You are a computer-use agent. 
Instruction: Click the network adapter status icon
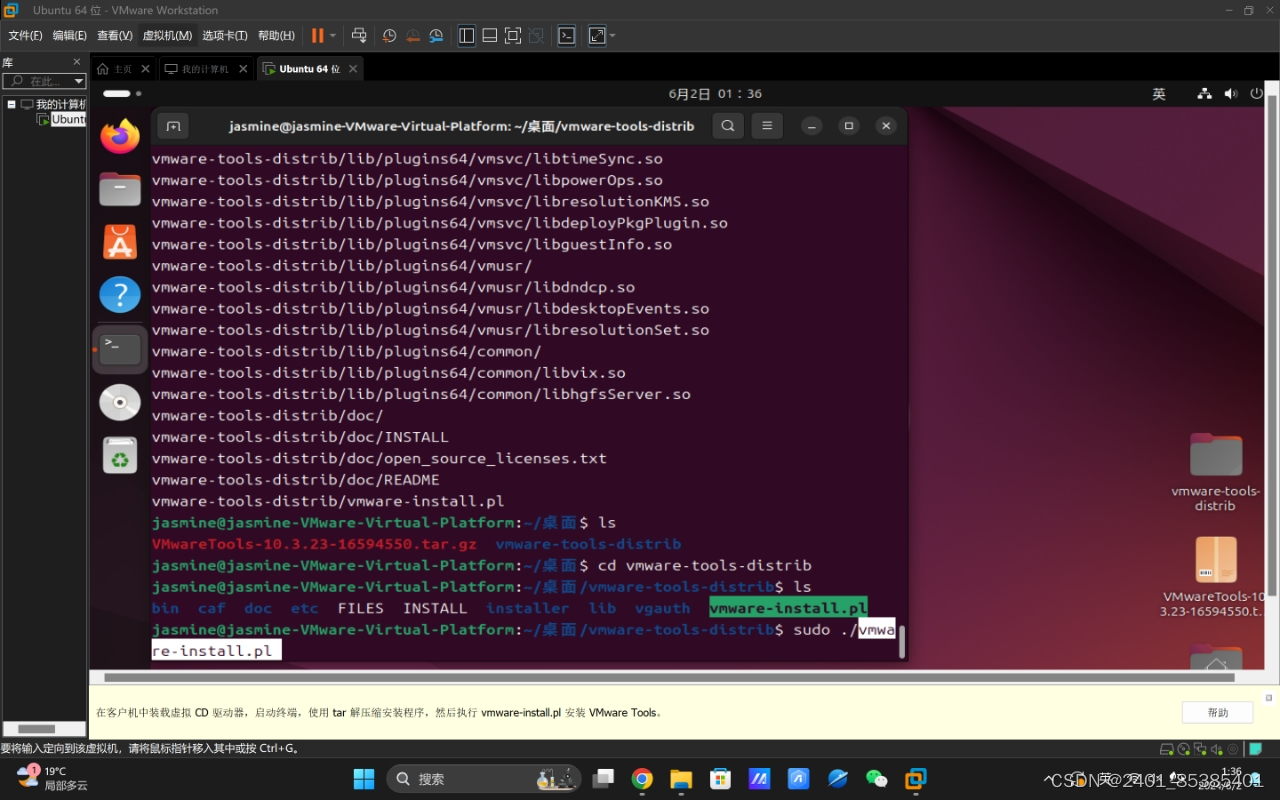(1199, 749)
